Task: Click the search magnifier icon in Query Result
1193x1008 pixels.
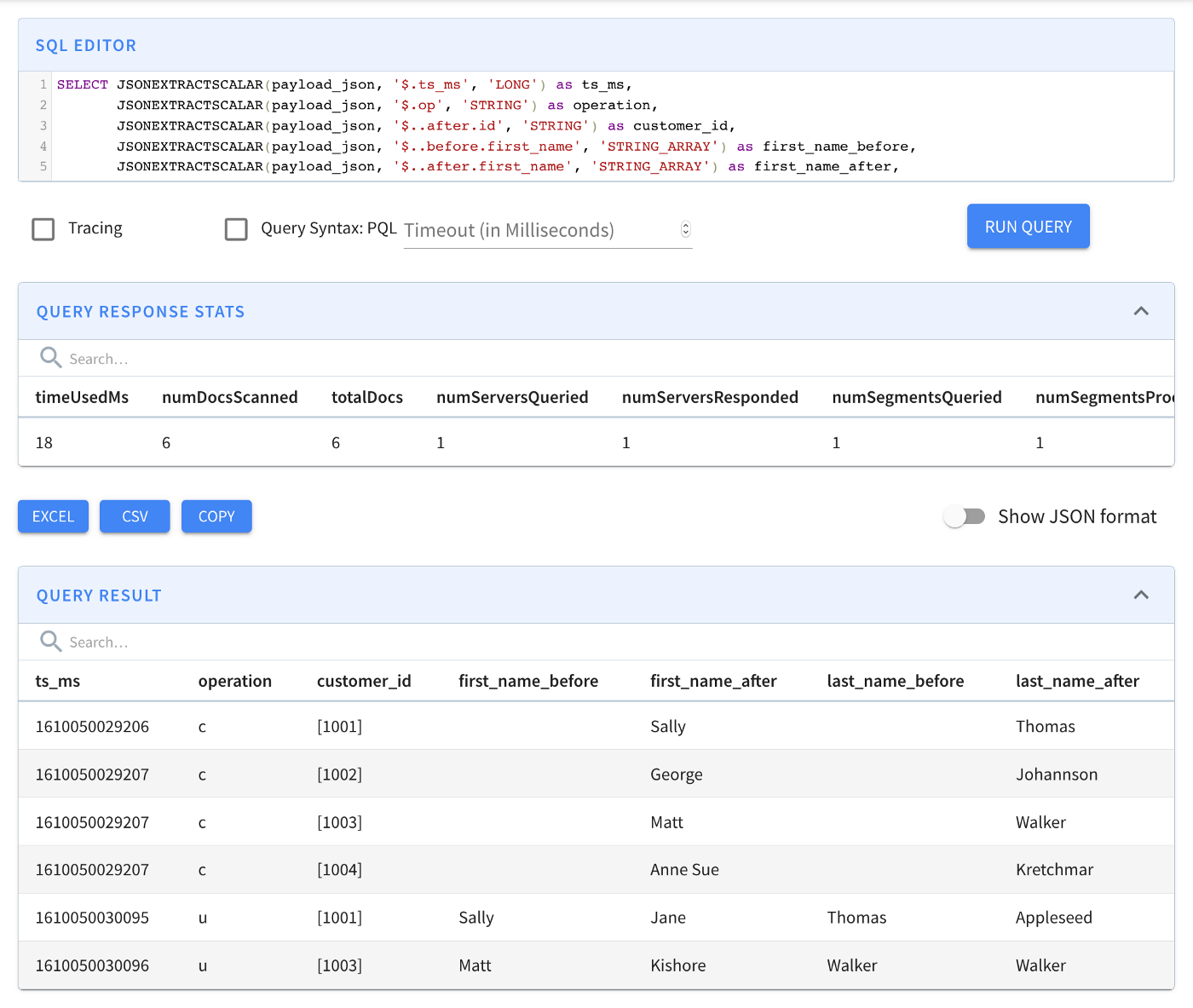Action: pyautogui.click(x=50, y=642)
